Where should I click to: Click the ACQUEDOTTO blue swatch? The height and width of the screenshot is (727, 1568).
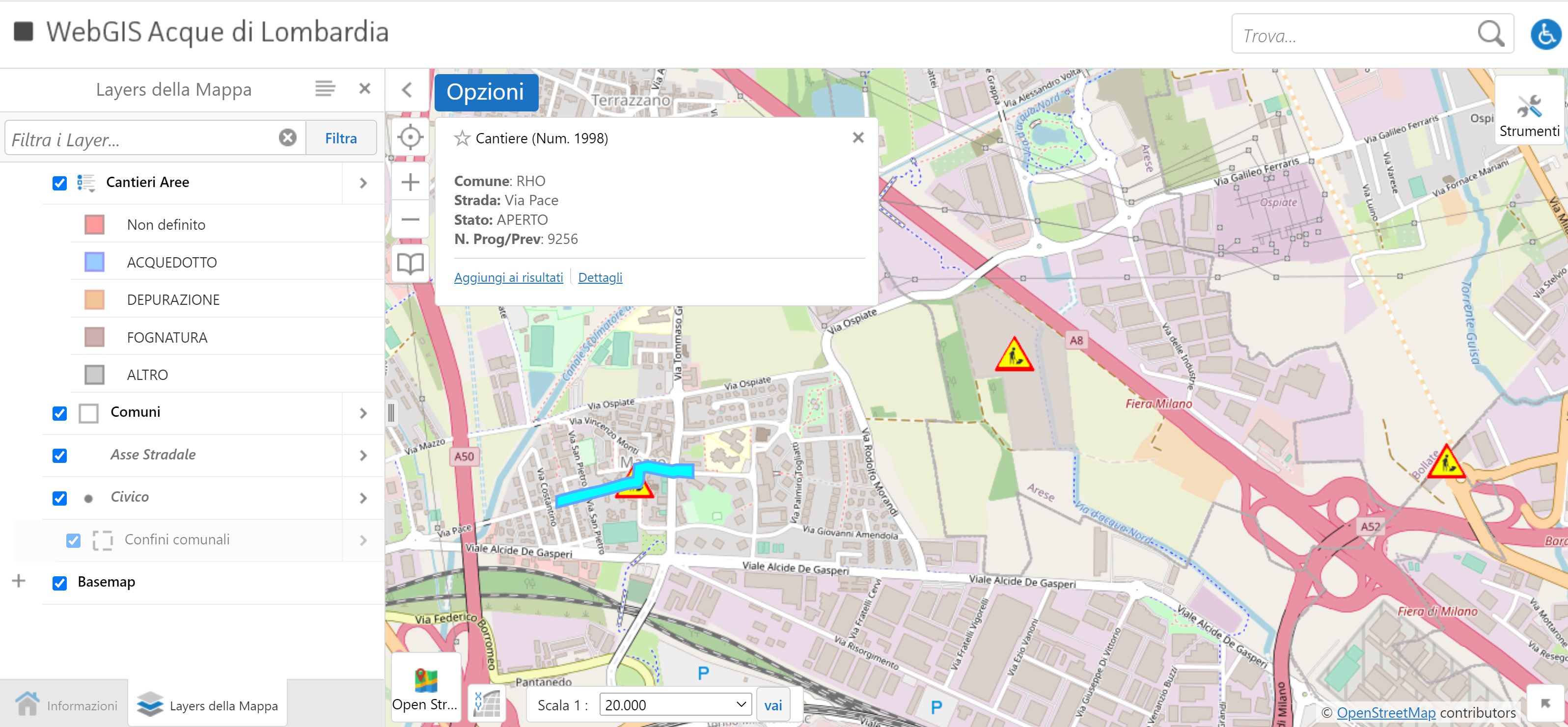tap(94, 262)
